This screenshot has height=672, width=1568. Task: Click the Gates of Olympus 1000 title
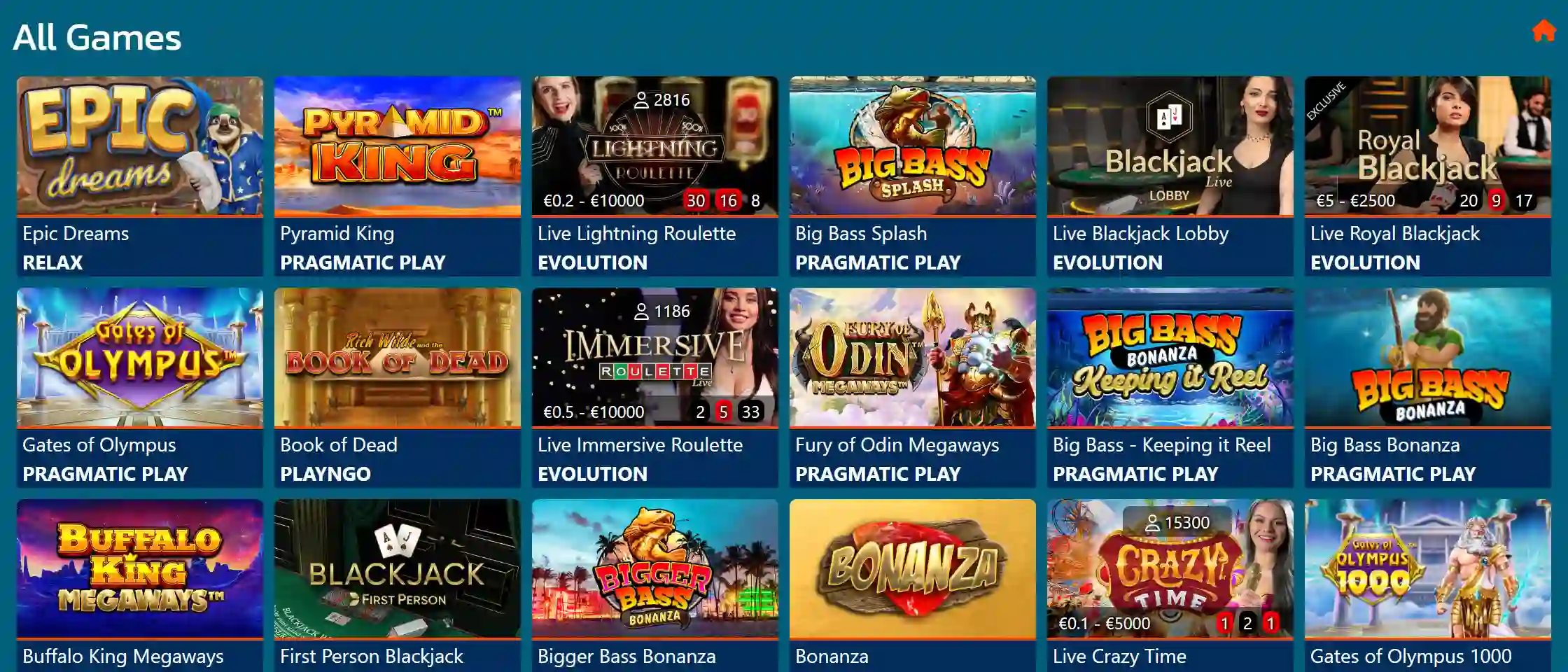(1410, 657)
